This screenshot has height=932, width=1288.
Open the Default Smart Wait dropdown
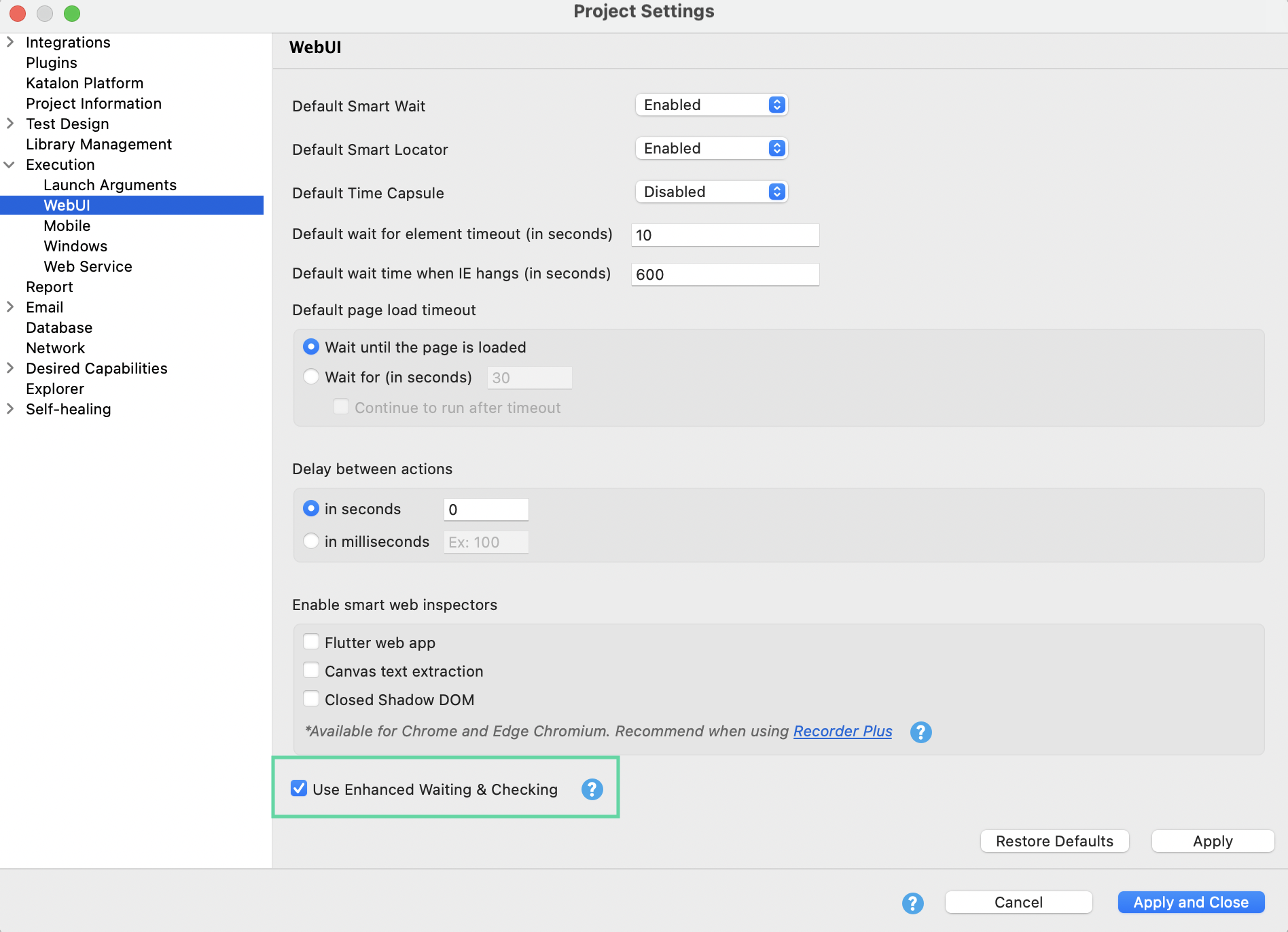click(x=710, y=105)
